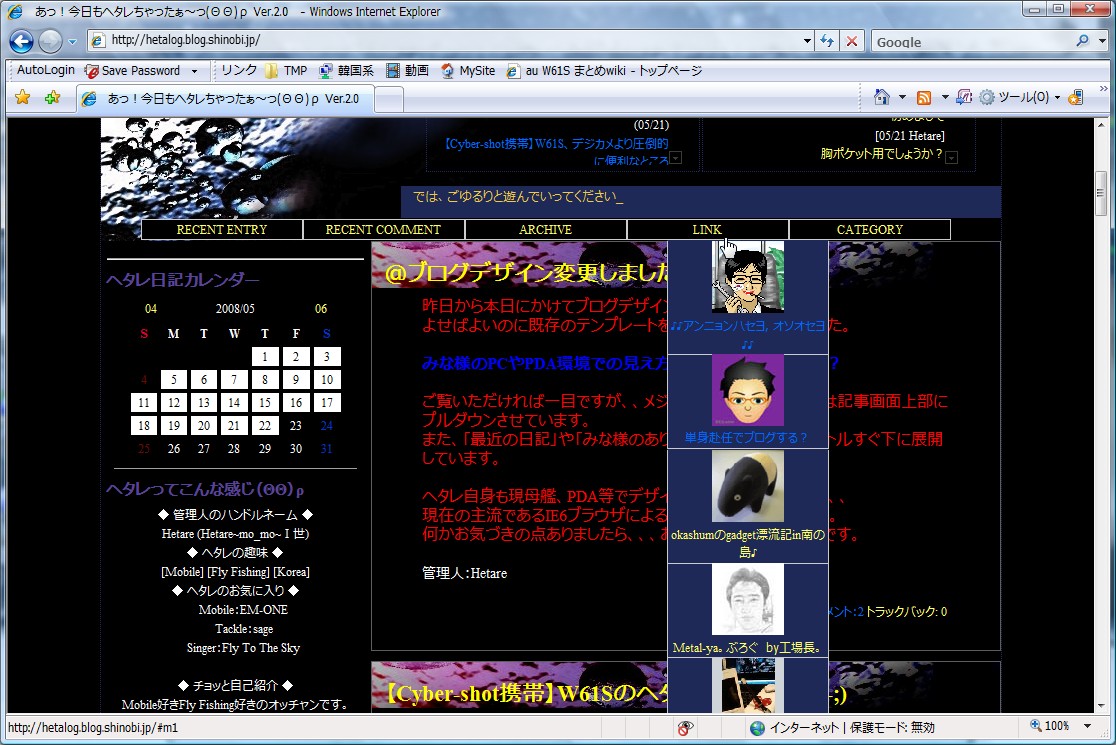Click the Google search box

(972, 42)
